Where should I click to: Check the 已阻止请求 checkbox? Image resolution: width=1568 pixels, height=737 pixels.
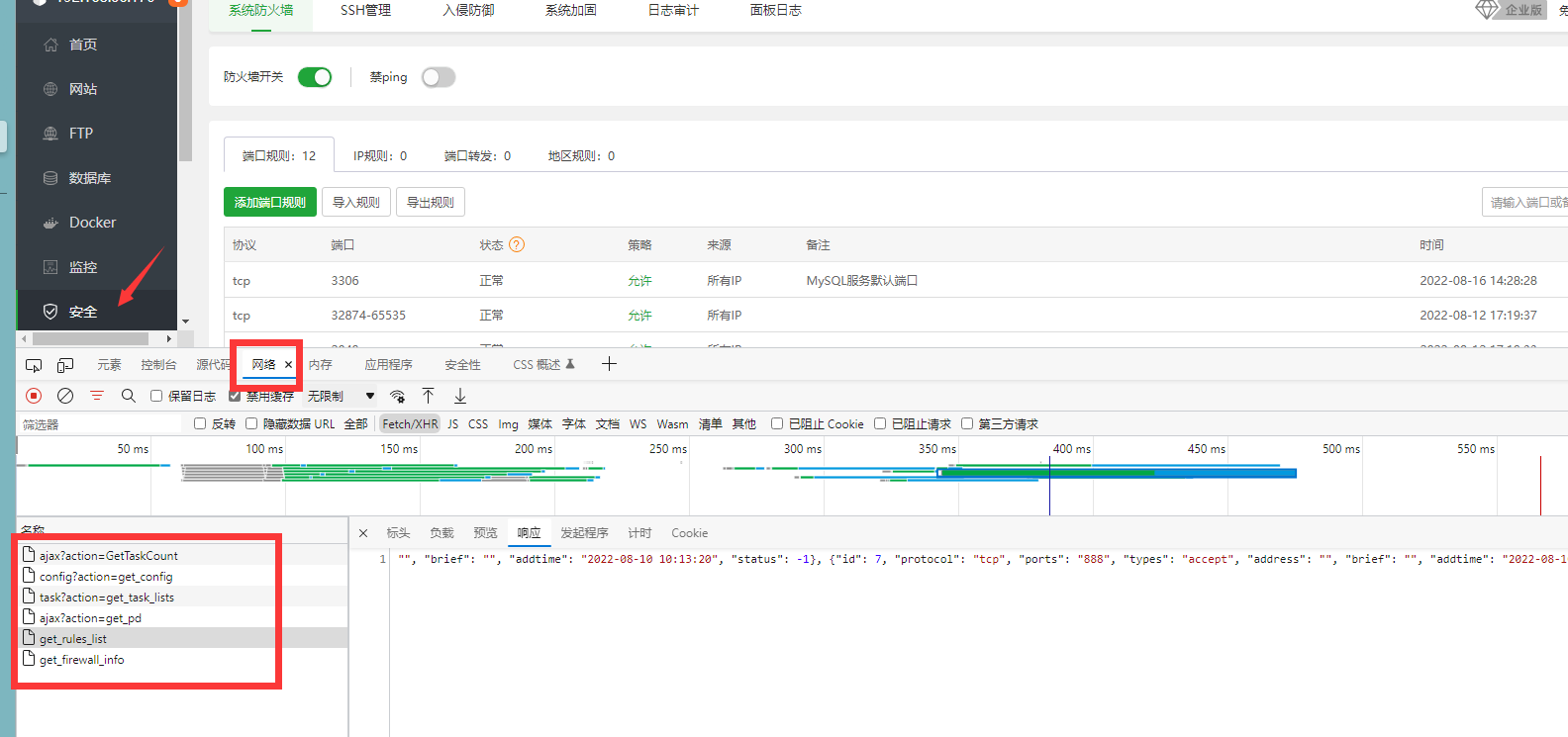tap(880, 423)
